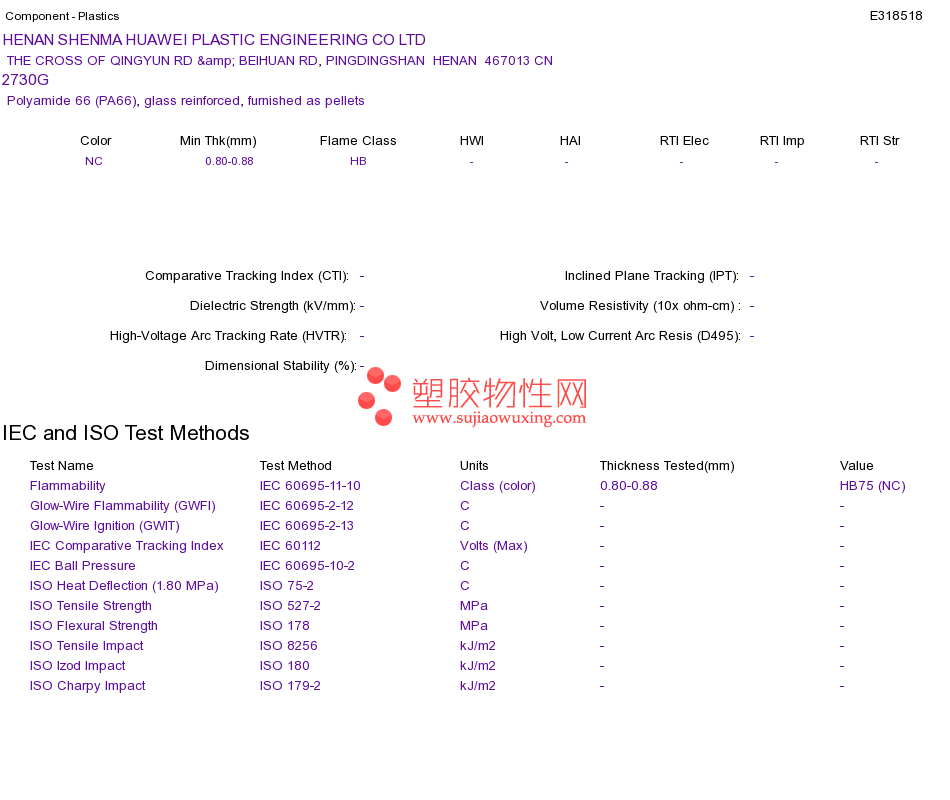
Task: Click the HWI column header
Action: 471,141
